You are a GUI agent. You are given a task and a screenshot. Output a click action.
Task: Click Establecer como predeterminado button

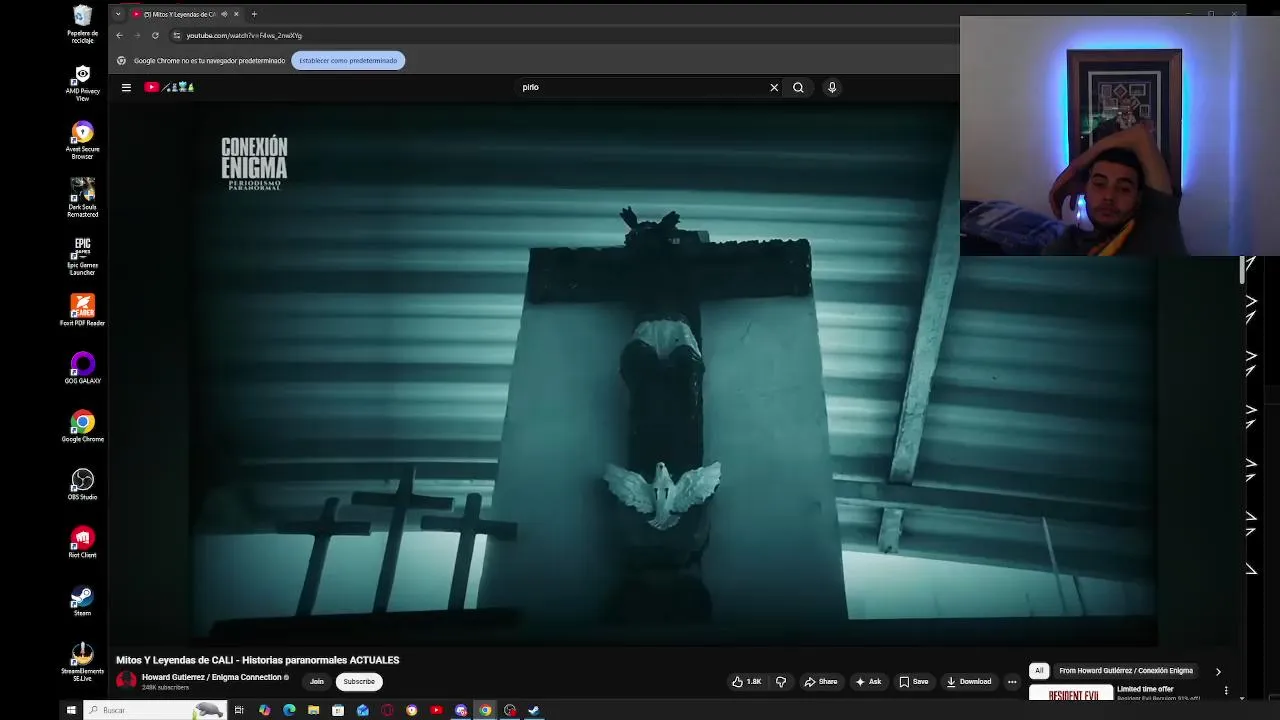tap(348, 60)
